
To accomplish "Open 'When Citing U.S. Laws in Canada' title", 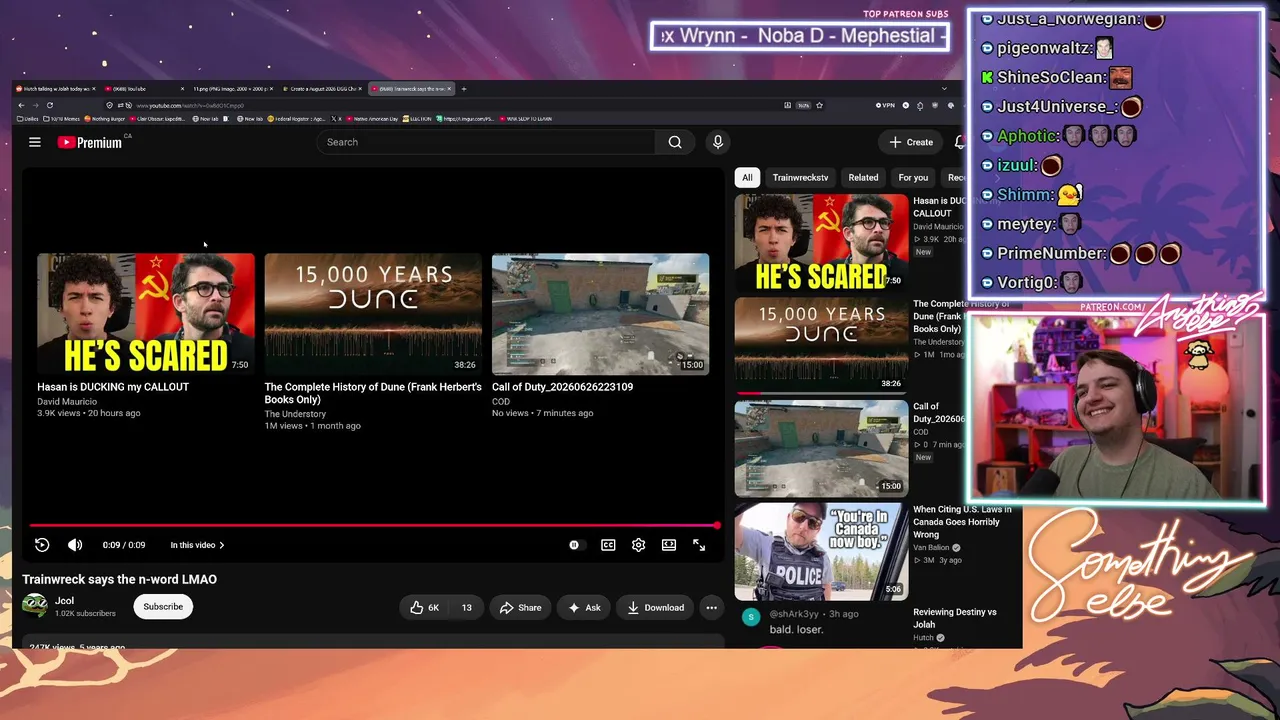I will coord(962,522).
